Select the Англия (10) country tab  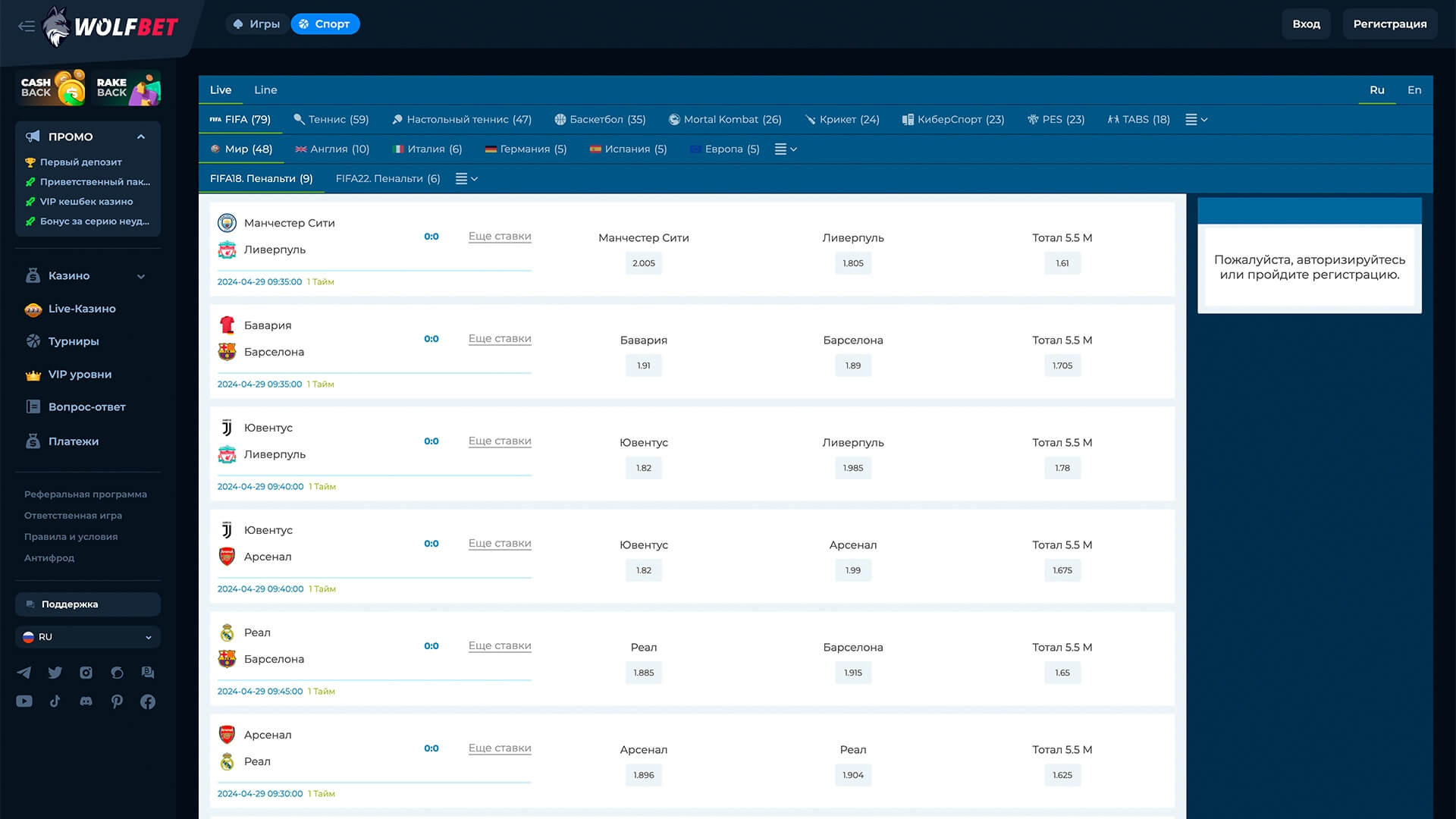point(332,149)
